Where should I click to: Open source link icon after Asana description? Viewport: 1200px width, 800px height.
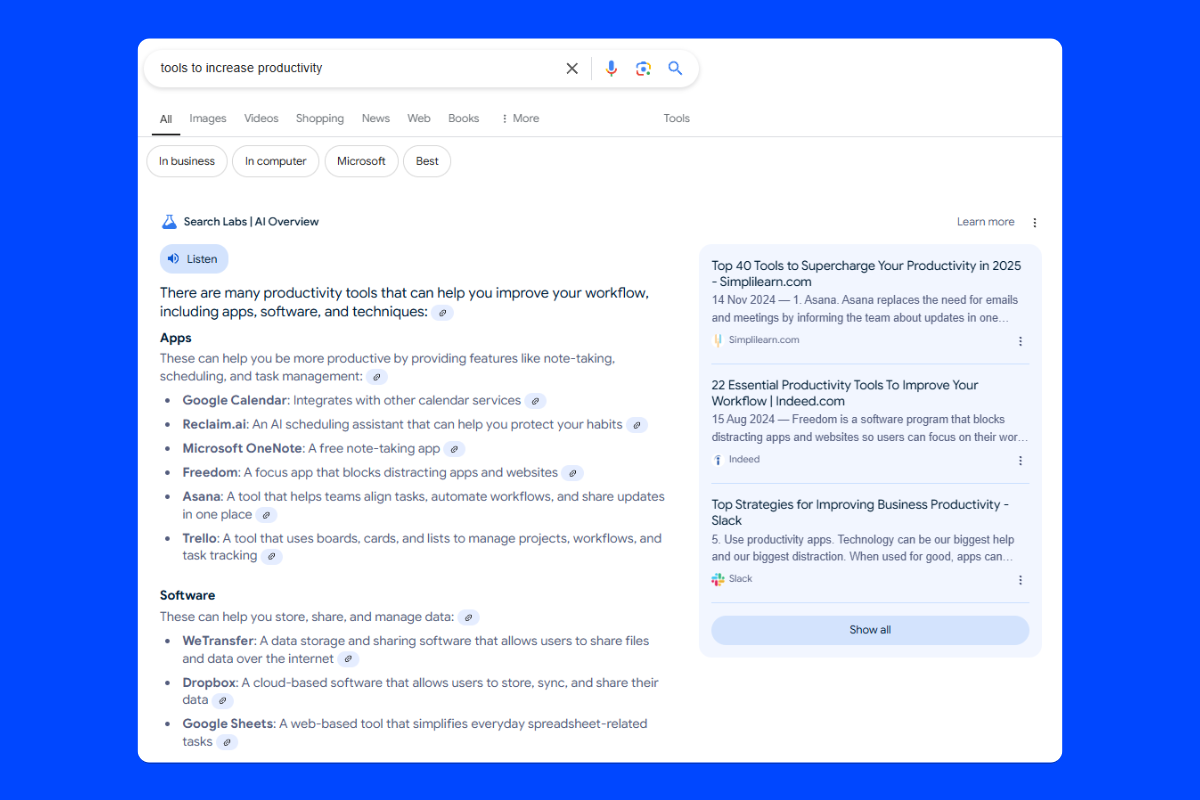point(266,515)
